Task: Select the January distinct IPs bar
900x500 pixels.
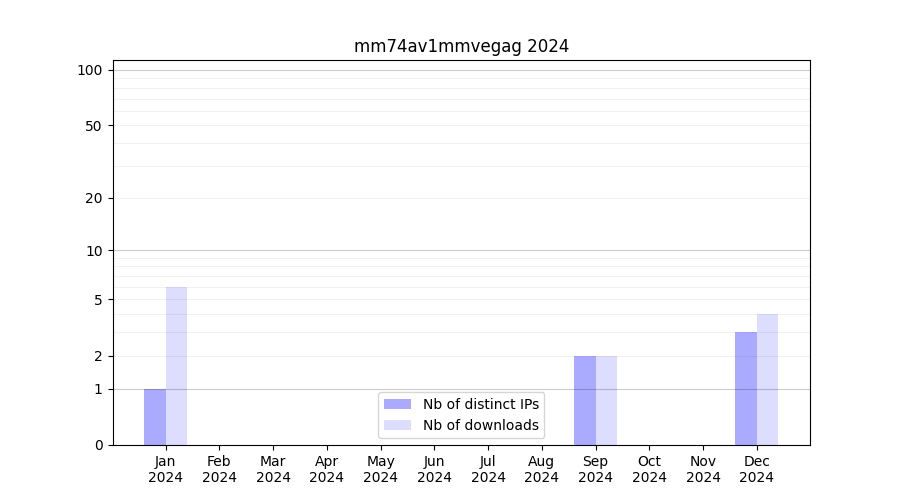Action: click(155, 417)
